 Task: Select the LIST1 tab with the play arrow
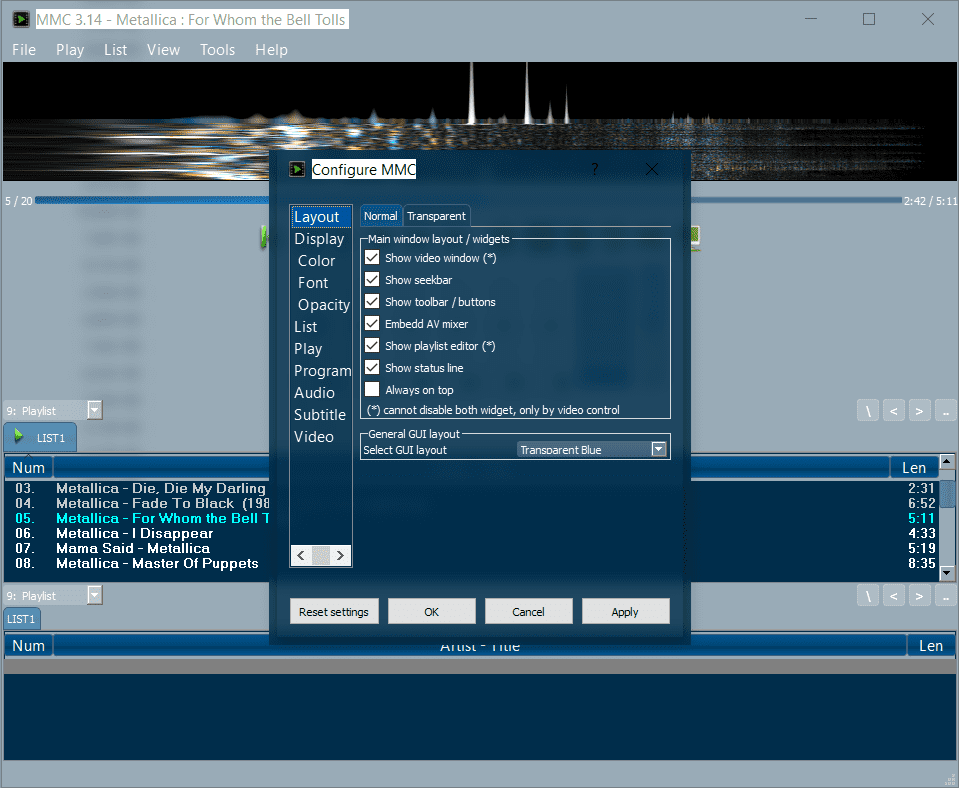coord(40,437)
